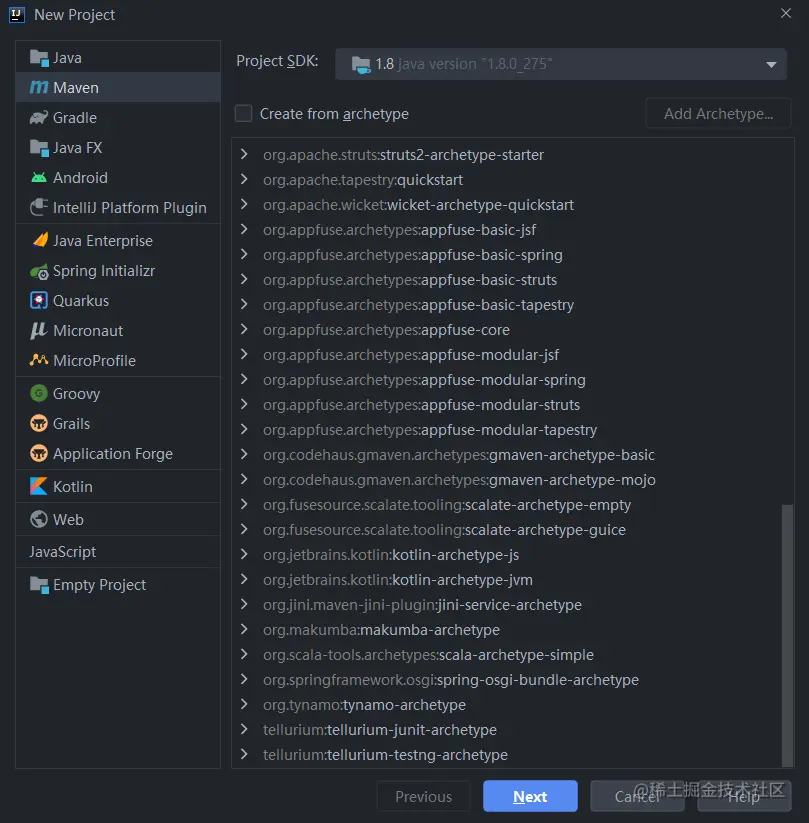Select scalate-archetype-guice row
The image size is (809, 823).
coord(512,530)
